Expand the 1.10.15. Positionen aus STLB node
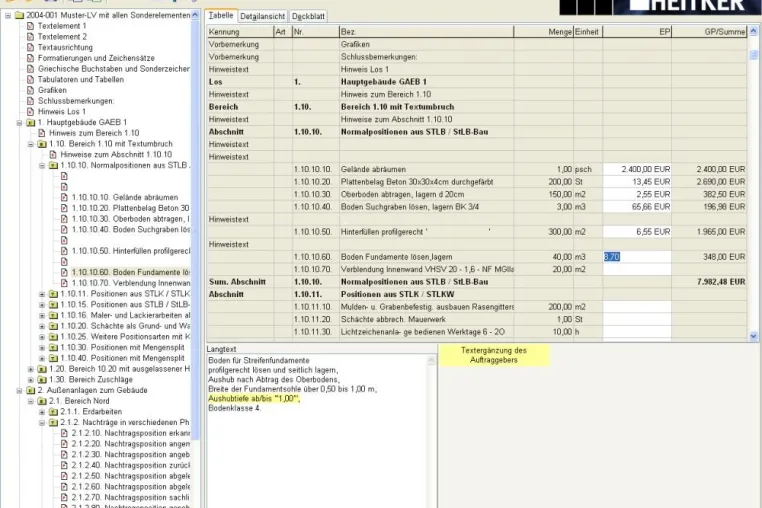The height and width of the screenshot is (508, 762). (x=42, y=304)
